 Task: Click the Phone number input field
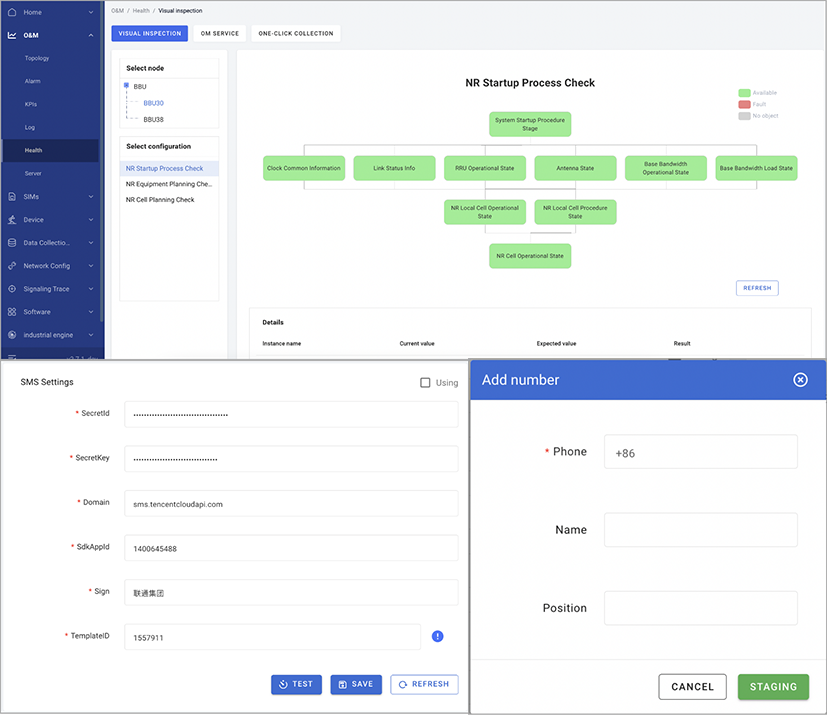pos(700,452)
